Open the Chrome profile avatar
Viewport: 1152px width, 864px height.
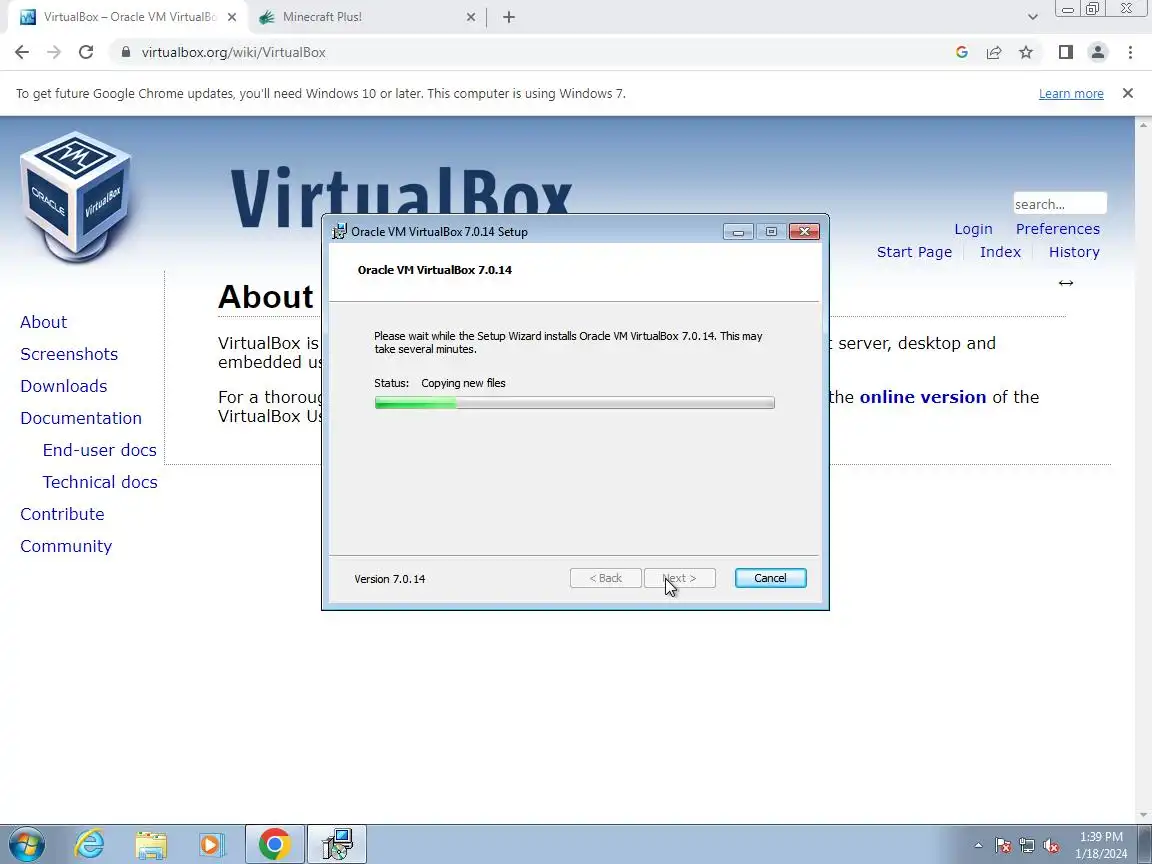coord(1098,52)
